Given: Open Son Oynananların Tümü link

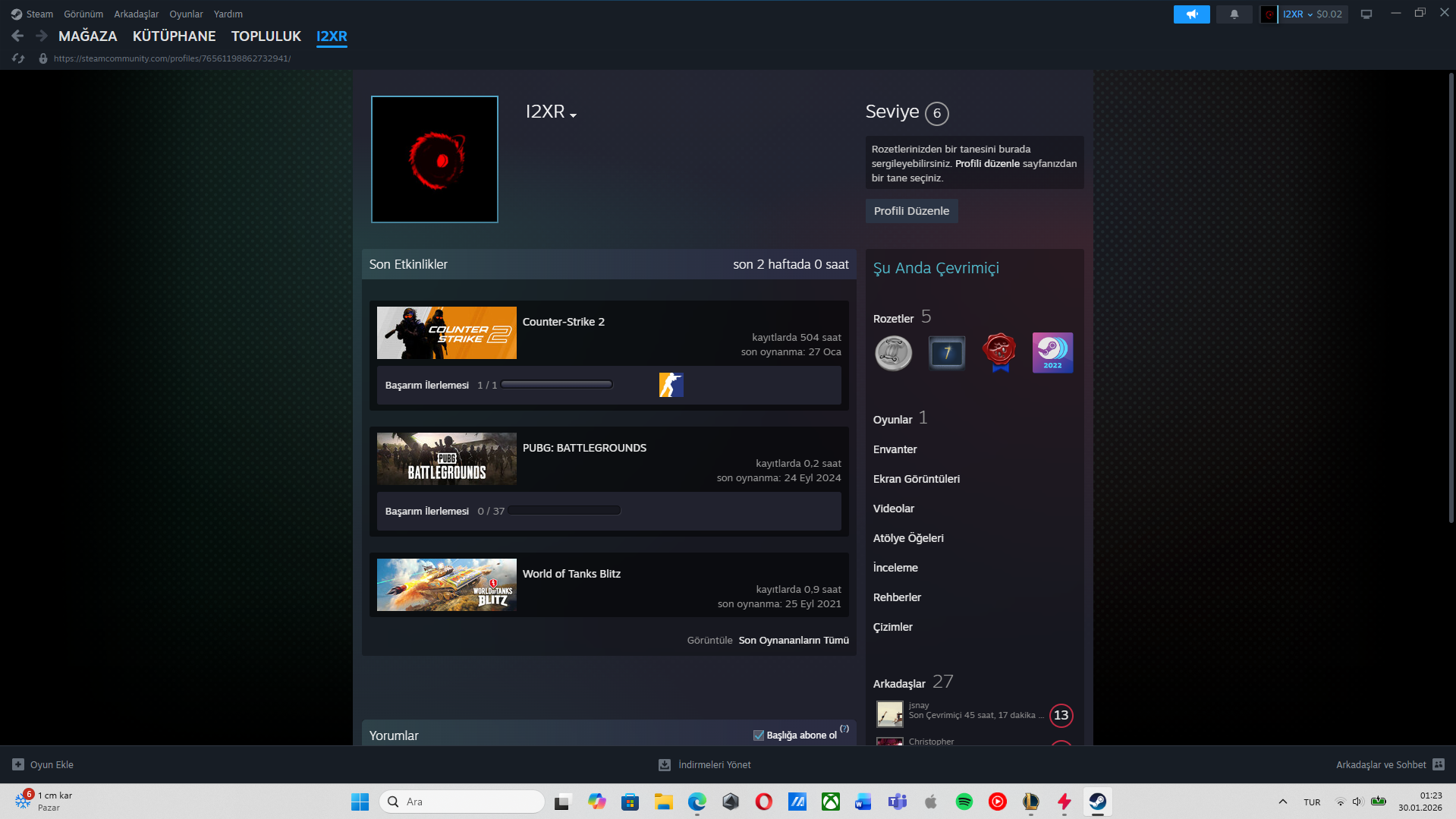Looking at the screenshot, I should 794,641.
